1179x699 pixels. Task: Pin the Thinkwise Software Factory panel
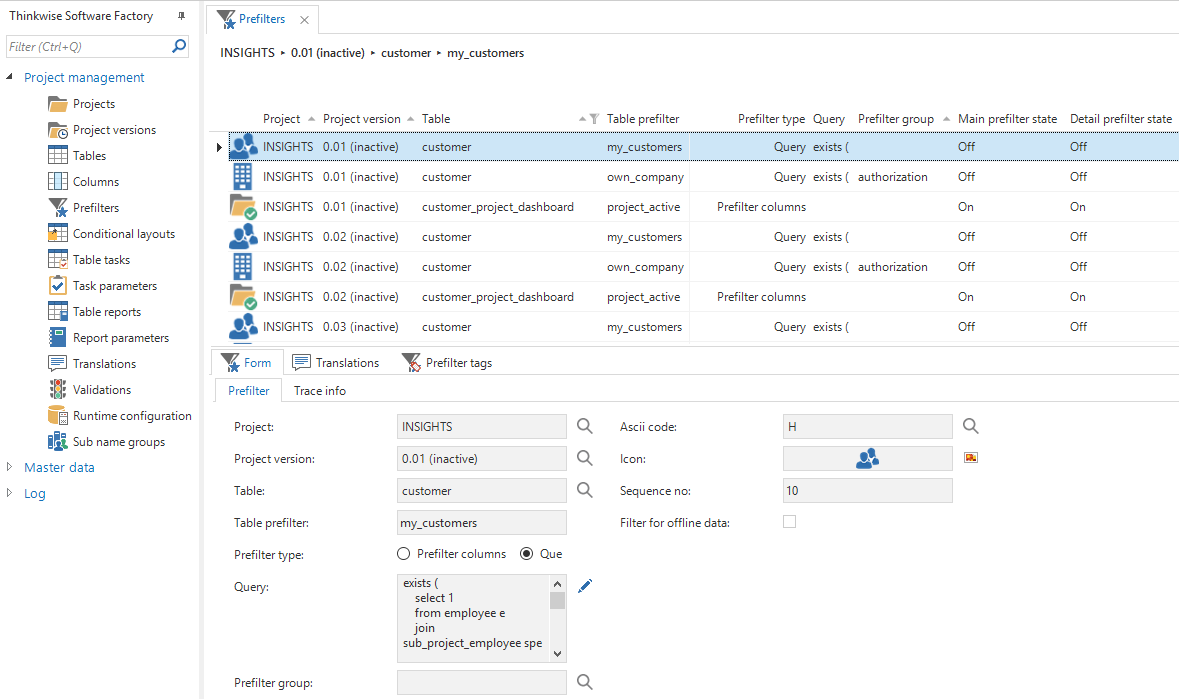point(181,16)
